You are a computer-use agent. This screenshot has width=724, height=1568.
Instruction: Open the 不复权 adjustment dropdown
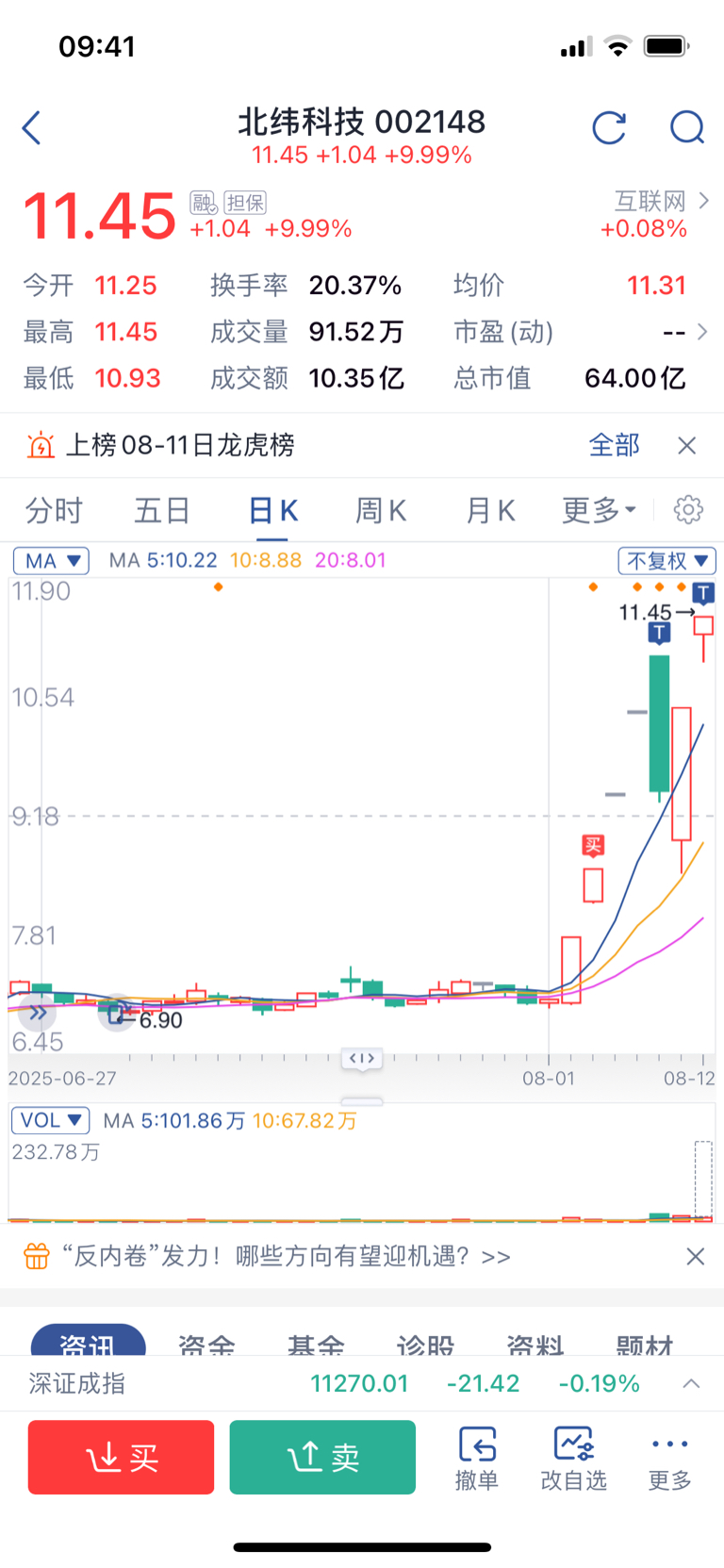coord(666,561)
